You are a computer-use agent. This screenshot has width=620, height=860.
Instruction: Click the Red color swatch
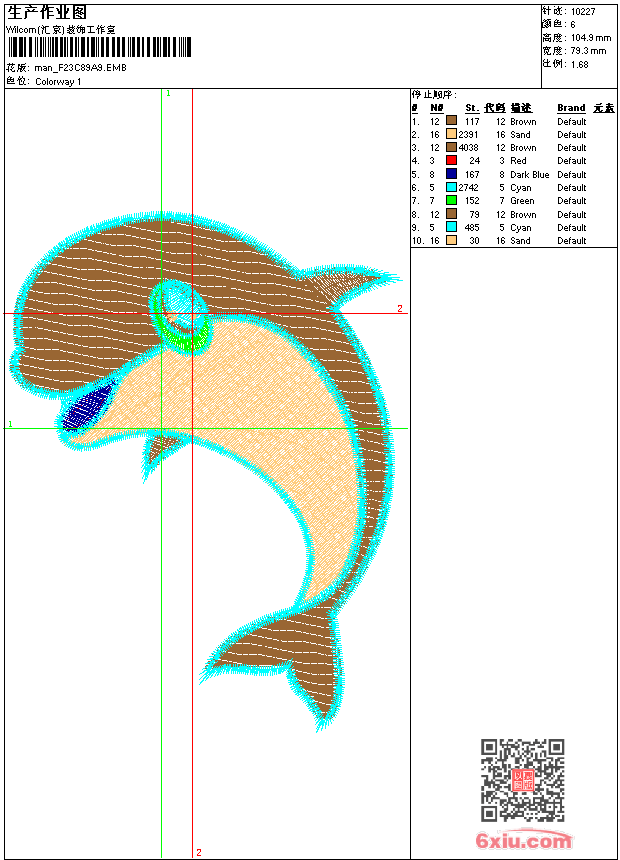click(452, 160)
